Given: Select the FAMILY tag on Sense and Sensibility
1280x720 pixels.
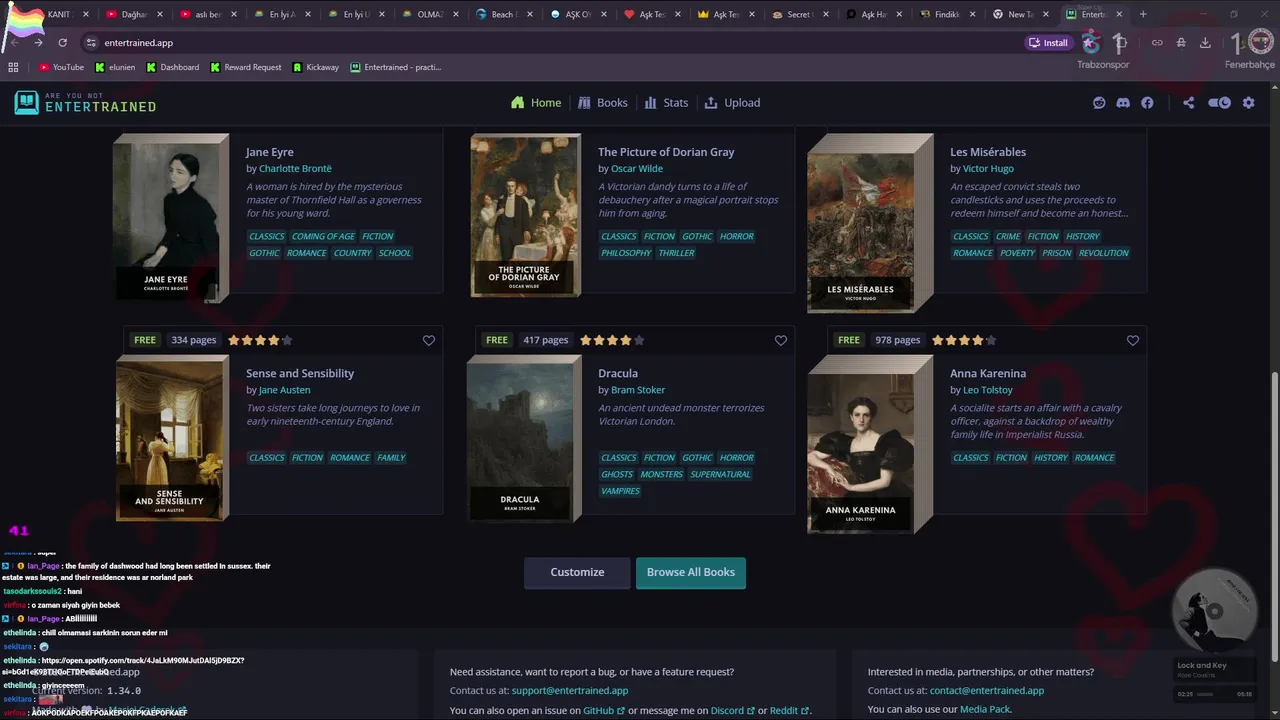Looking at the screenshot, I should tap(391, 458).
